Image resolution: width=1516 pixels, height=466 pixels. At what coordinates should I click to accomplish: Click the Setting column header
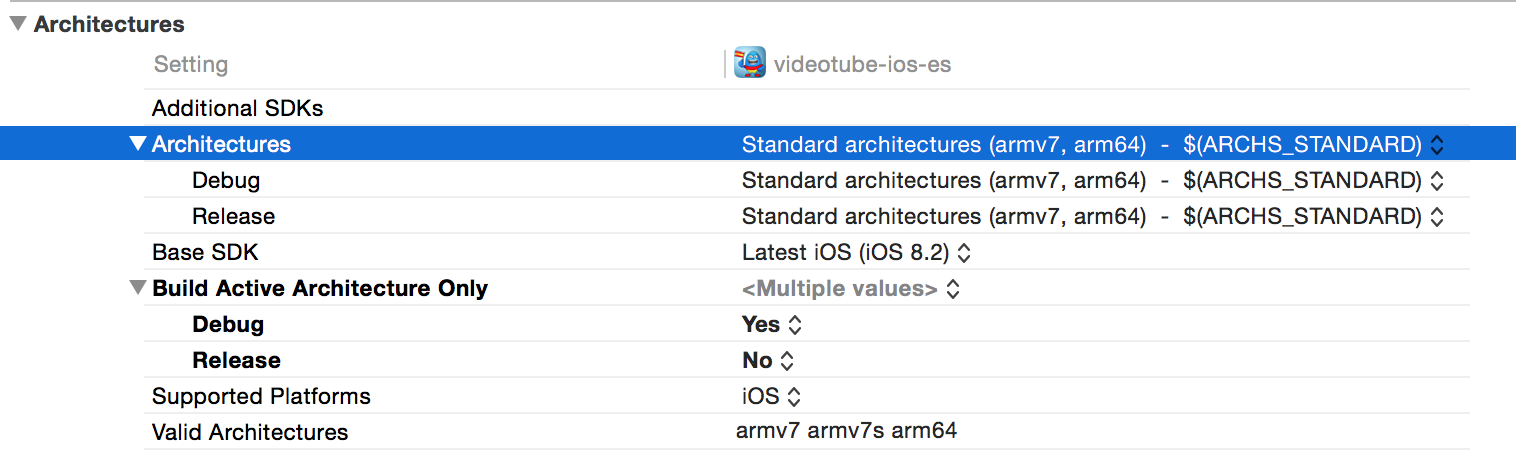pyautogui.click(x=190, y=64)
